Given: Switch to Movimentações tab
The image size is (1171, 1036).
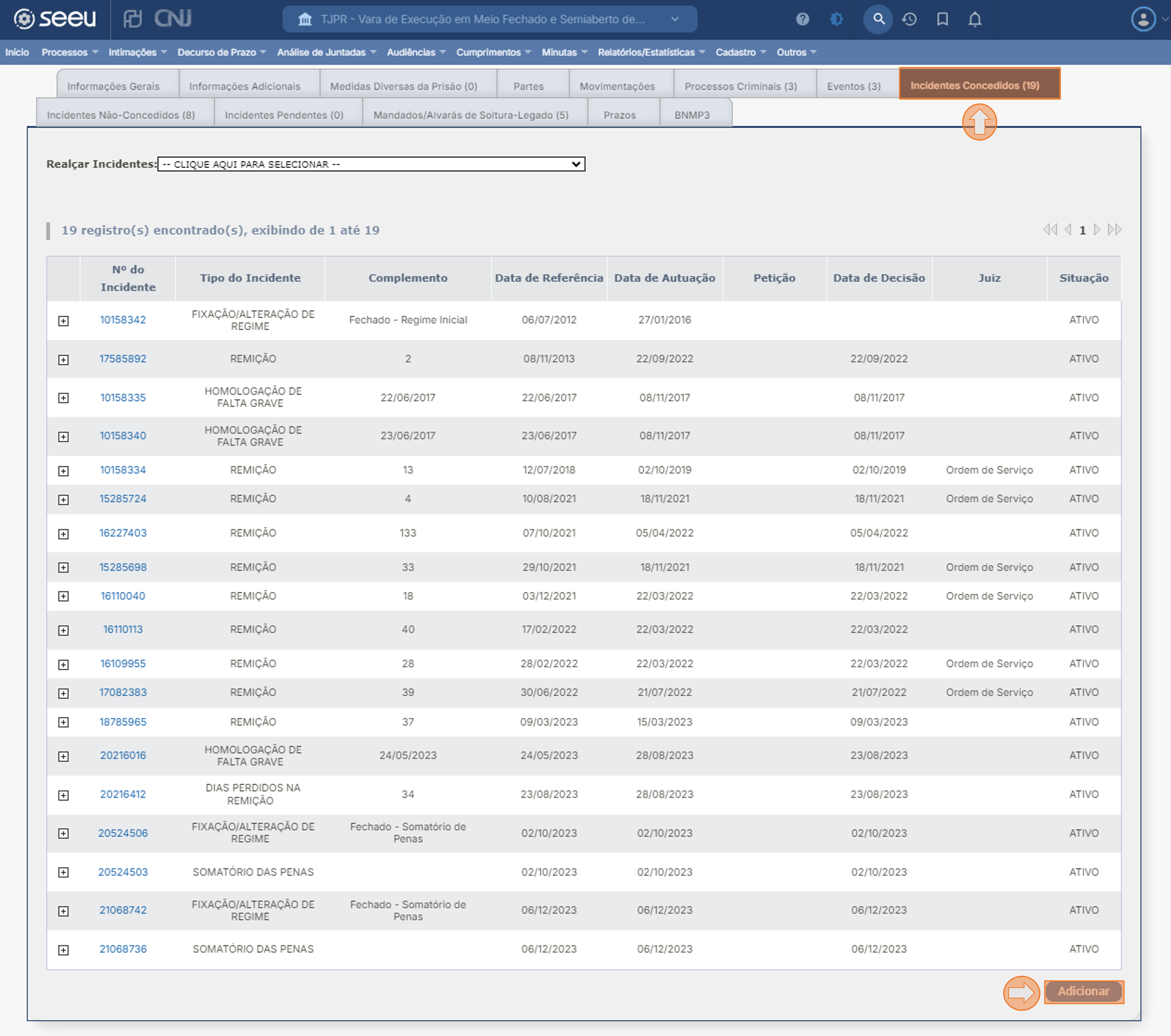Looking at the screenshot, I should pyautogui.click(x=621, y=85).
